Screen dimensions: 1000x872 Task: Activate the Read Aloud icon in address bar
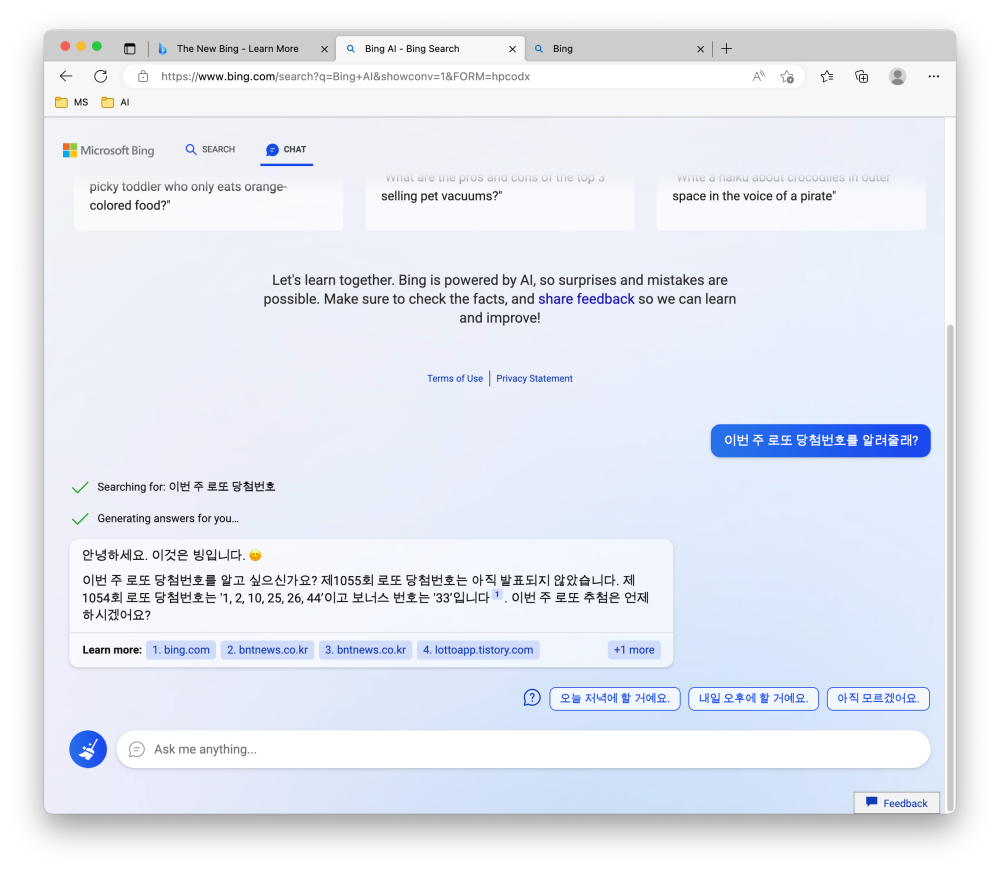(x=758, y=77)
